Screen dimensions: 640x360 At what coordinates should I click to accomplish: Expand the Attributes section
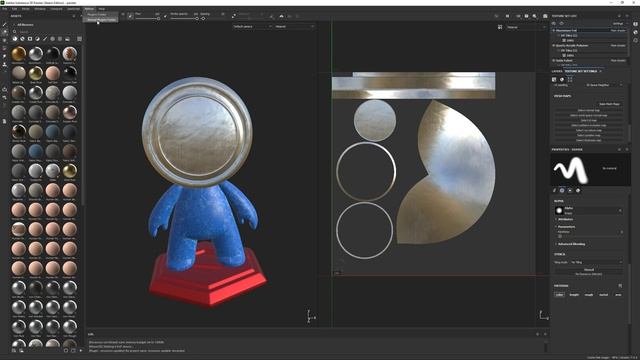(x=565, y=219)
